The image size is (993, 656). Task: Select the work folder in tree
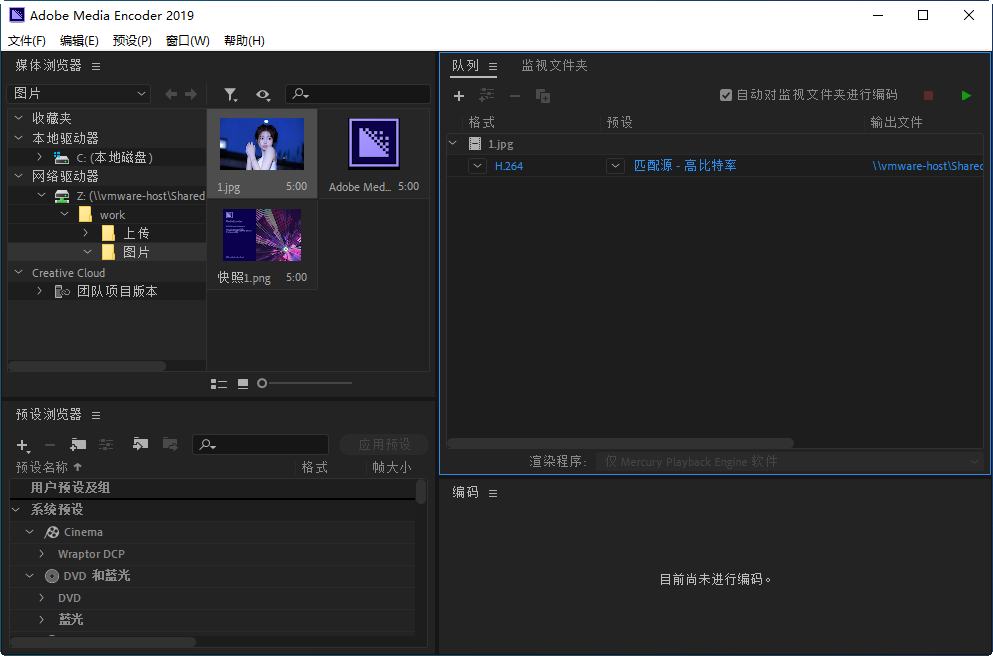(112, 215)
